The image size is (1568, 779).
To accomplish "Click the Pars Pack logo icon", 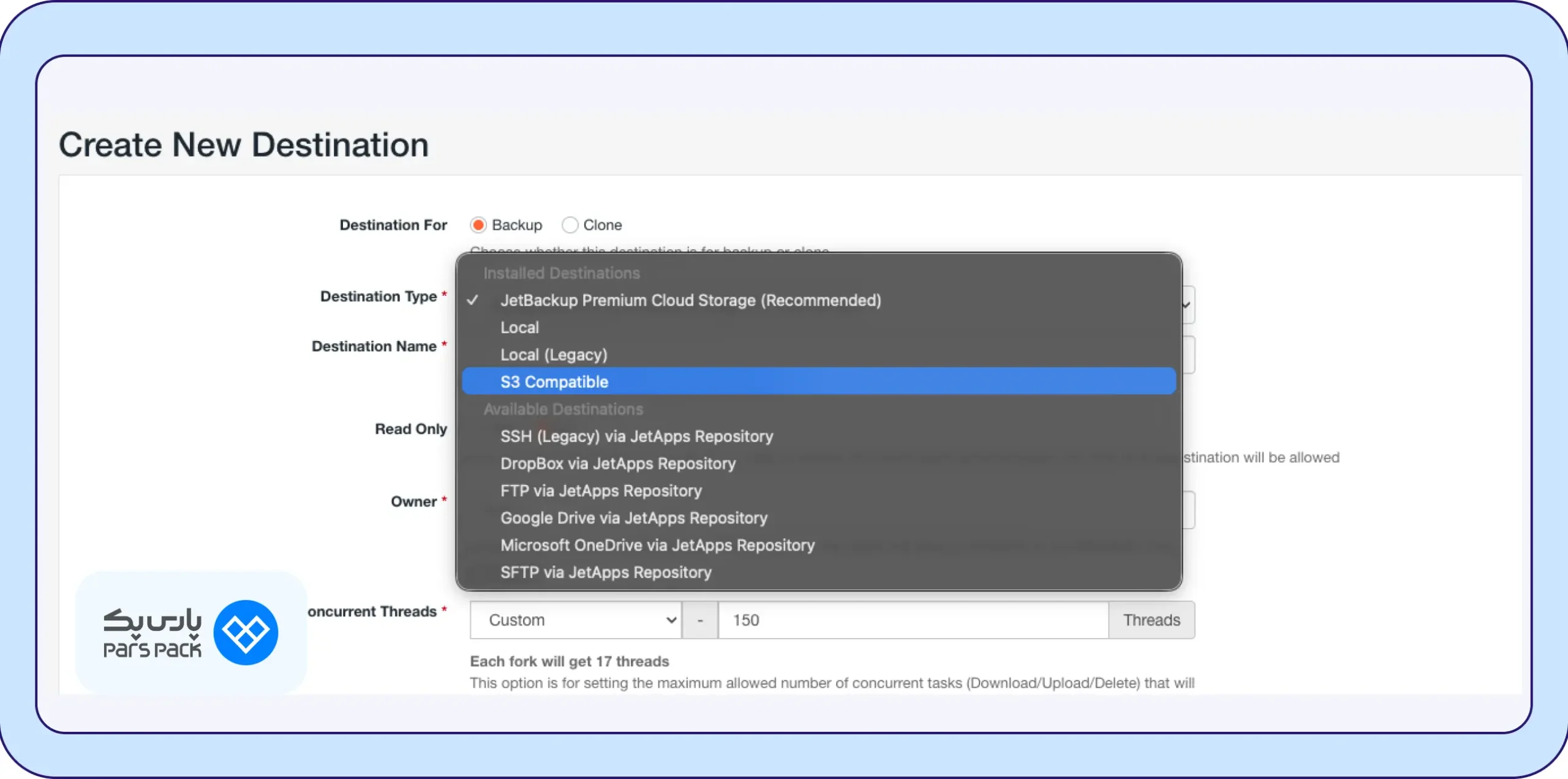I will pos(246,633).
